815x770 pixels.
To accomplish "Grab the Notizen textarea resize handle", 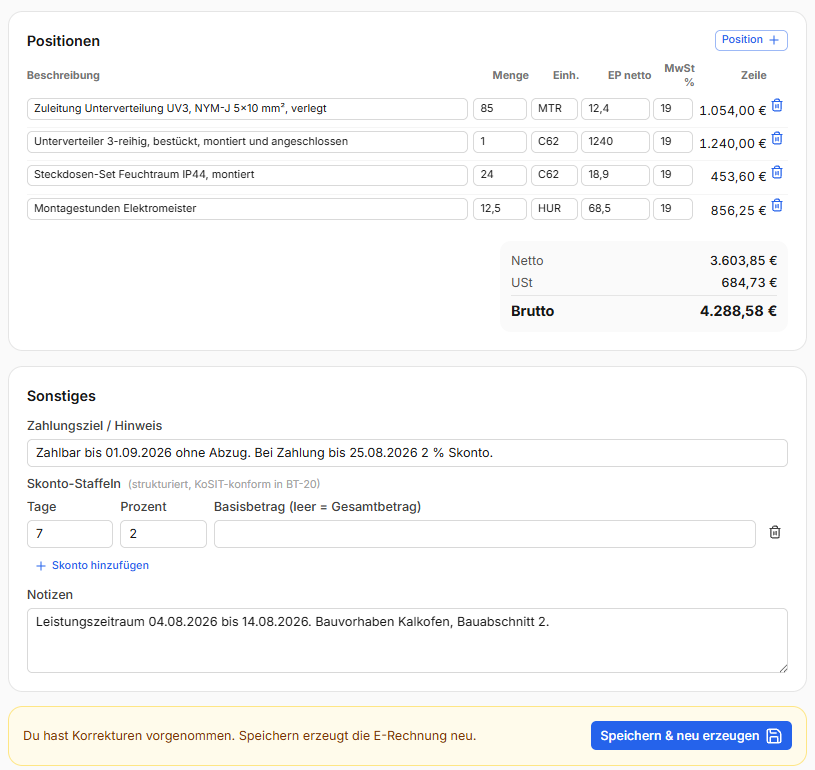I will [x=783, y=669].
